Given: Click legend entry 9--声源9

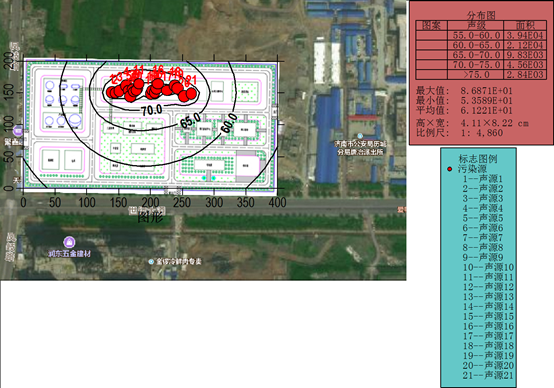Looking at the screenshot, I should [x=483, y=258].
